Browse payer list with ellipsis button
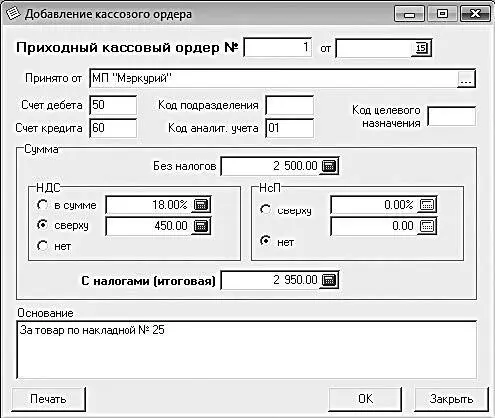Viewport: 495px width, 418px height. coord(466,79)
